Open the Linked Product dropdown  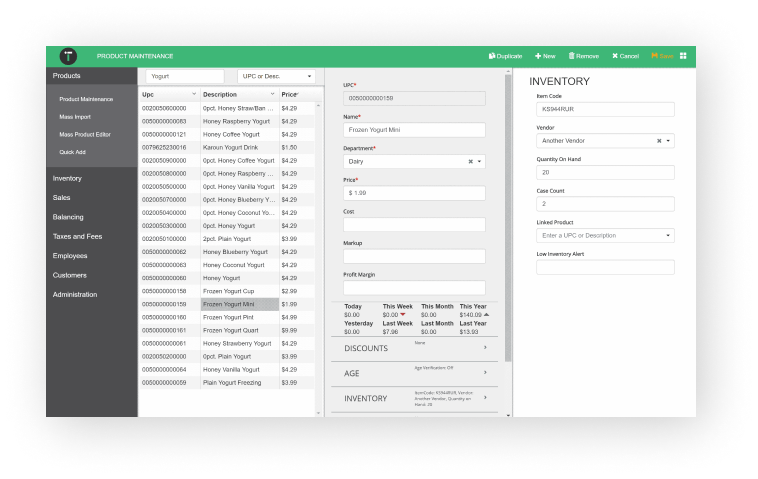pos(668,236)
